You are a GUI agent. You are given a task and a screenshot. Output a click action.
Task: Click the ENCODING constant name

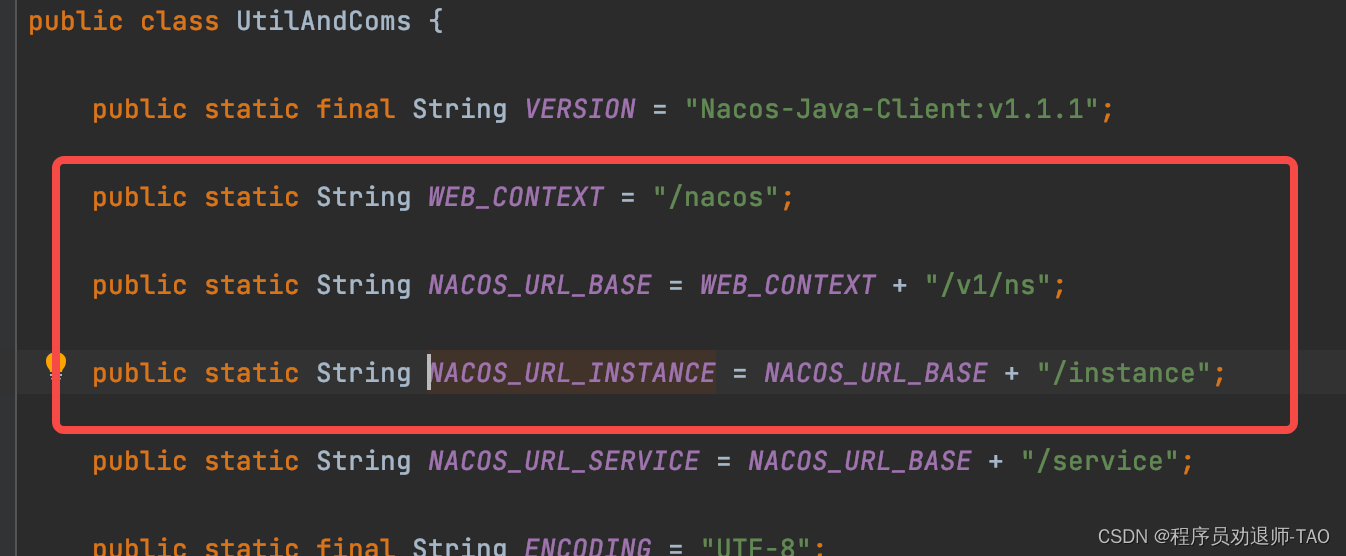588,546
